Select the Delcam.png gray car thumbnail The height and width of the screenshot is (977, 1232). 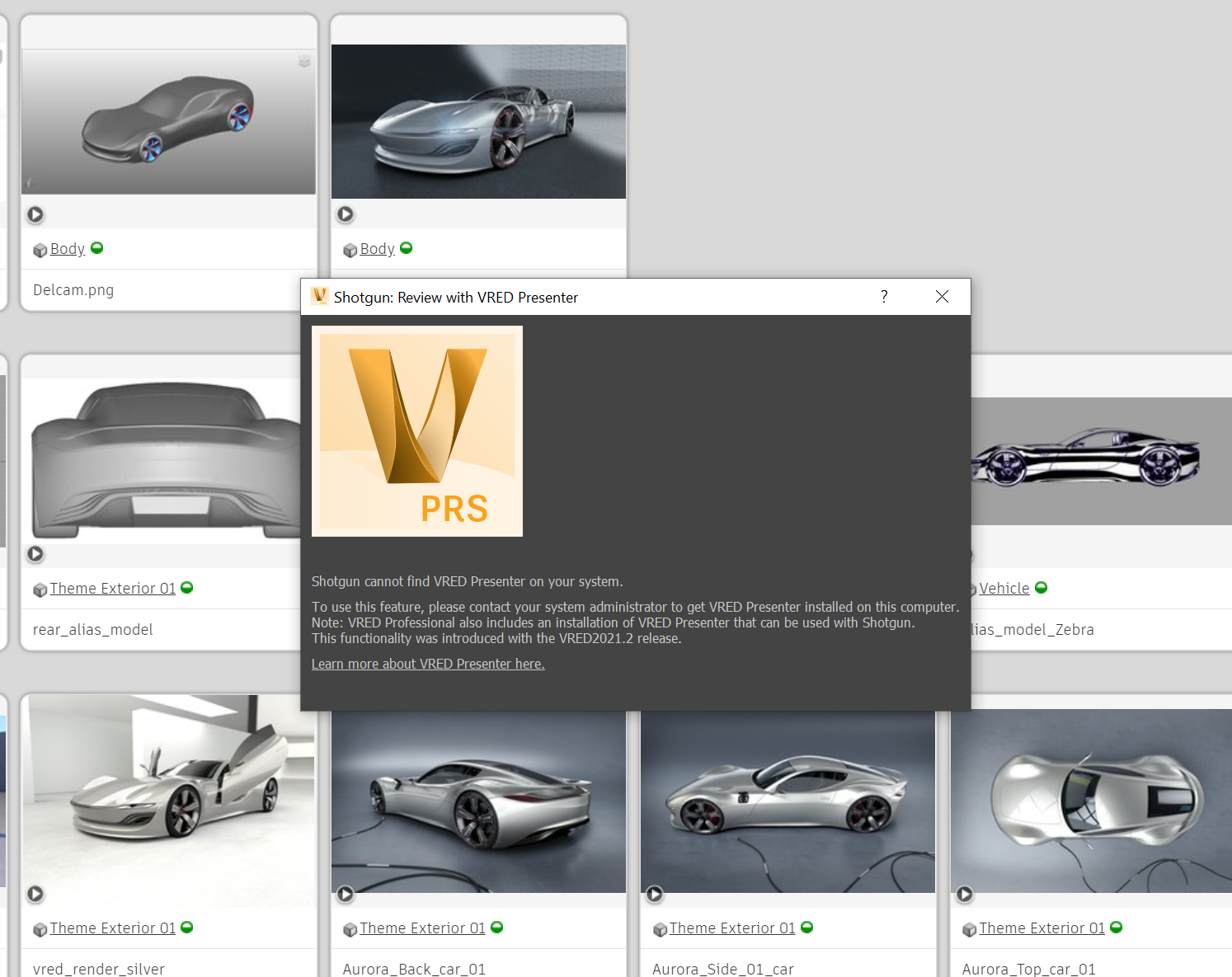point(168,122)
